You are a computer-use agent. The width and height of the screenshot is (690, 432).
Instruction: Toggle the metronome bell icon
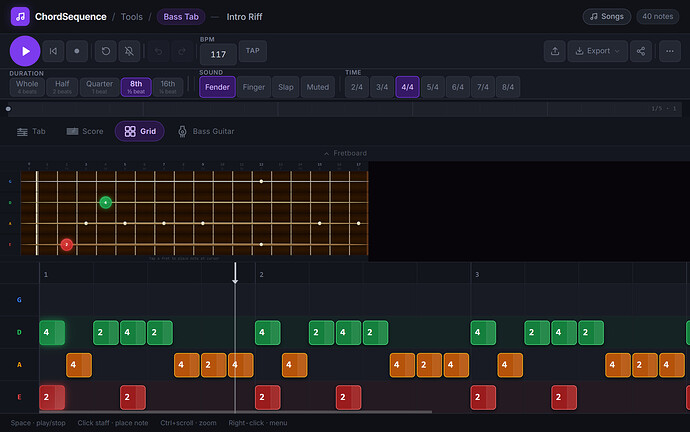pyautogui.click(x=129, y=51)
